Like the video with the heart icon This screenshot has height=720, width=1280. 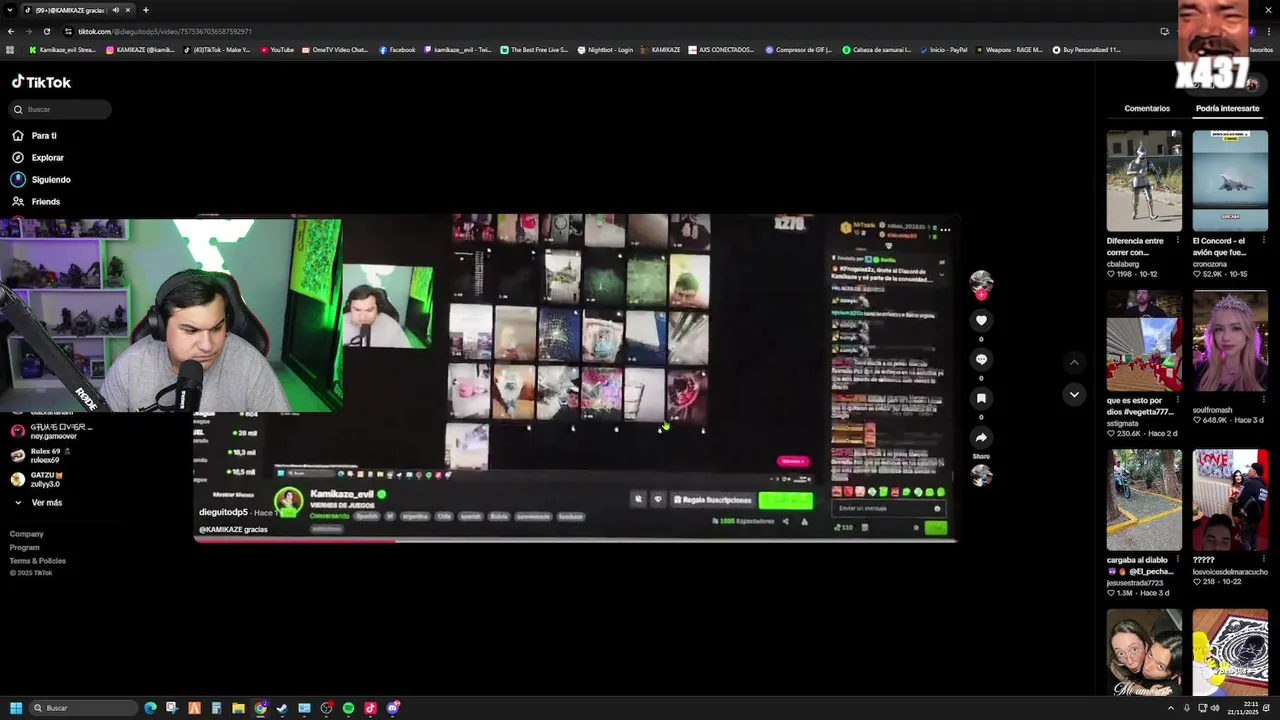tap(981, 320)
